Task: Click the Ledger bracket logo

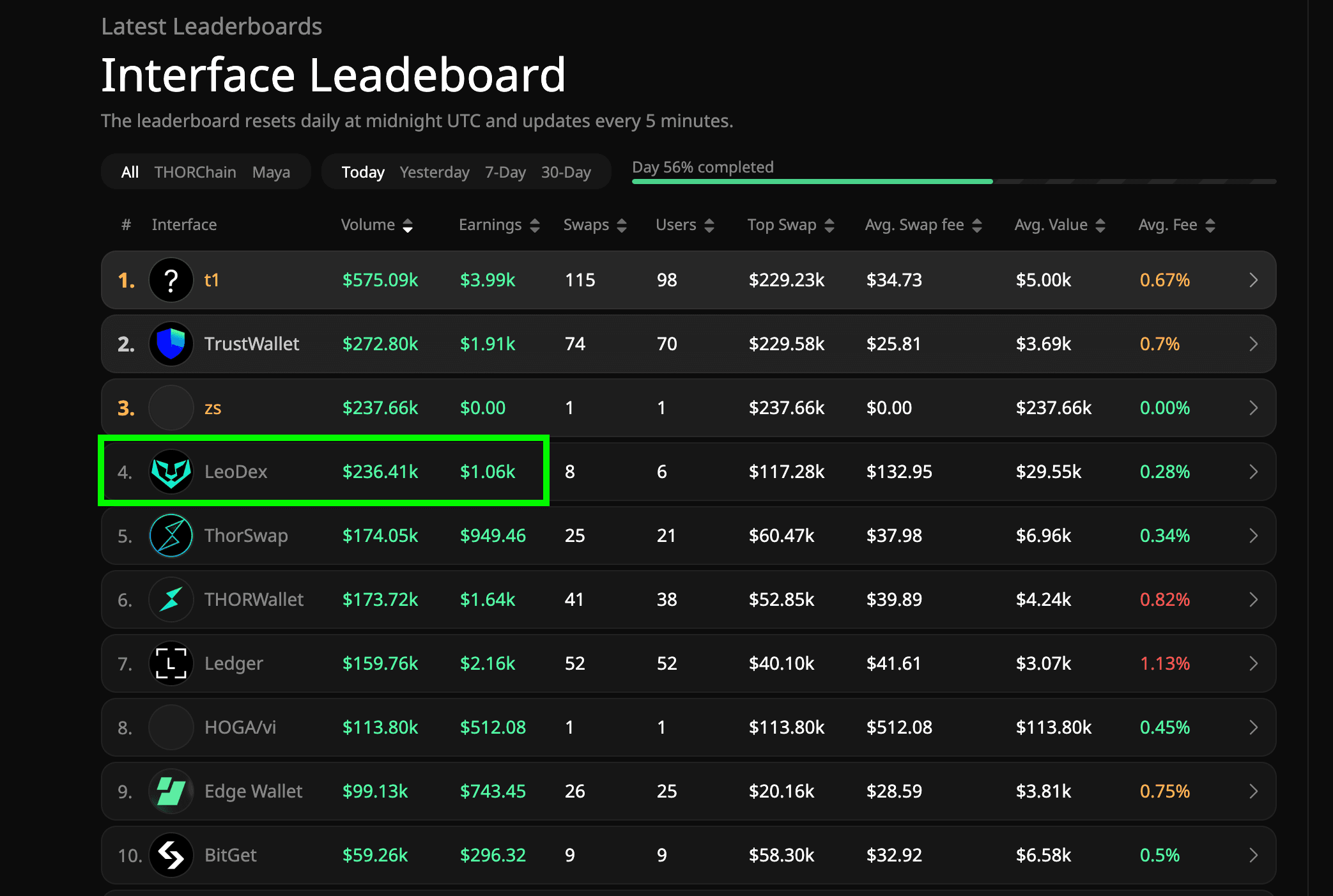Action: coord(171,663)
